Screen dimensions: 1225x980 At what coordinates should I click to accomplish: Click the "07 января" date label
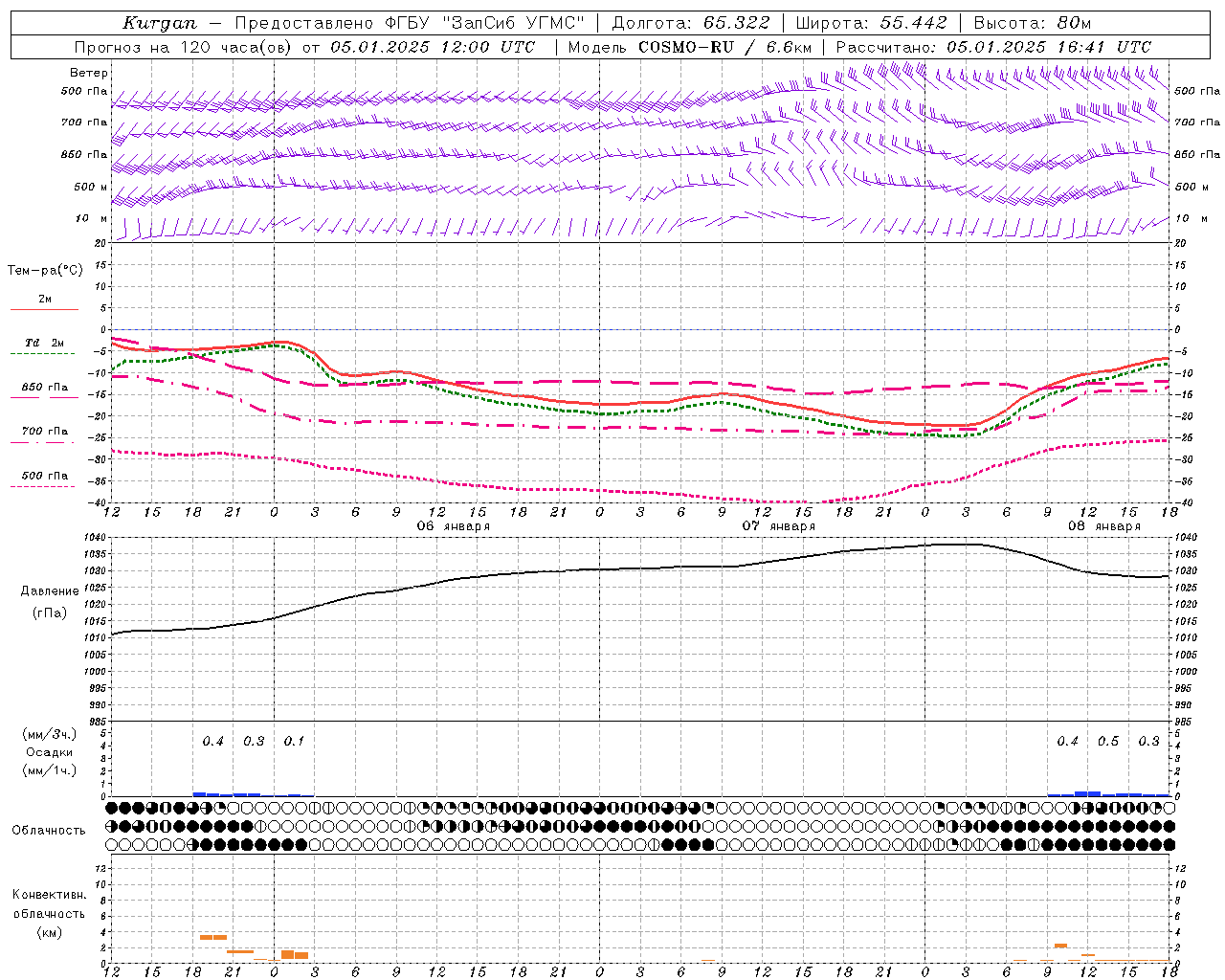tap(779, 526)
